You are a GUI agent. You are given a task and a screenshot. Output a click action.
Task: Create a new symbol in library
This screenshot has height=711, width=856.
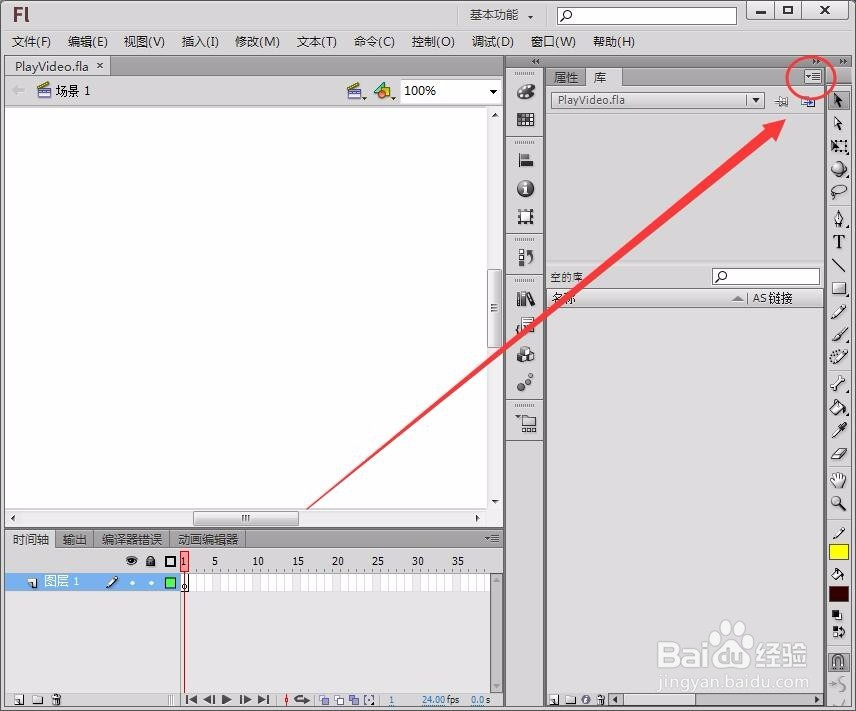click(554, 700)
